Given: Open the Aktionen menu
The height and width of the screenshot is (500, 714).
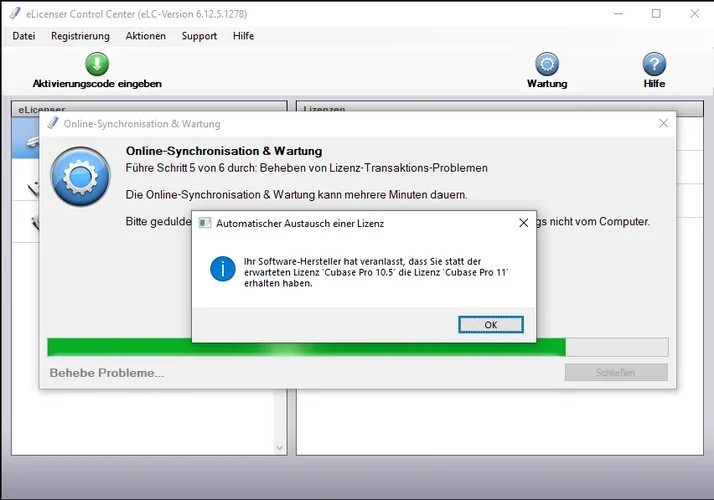Looking at the screenshot, I should click(x=146, y=36).
